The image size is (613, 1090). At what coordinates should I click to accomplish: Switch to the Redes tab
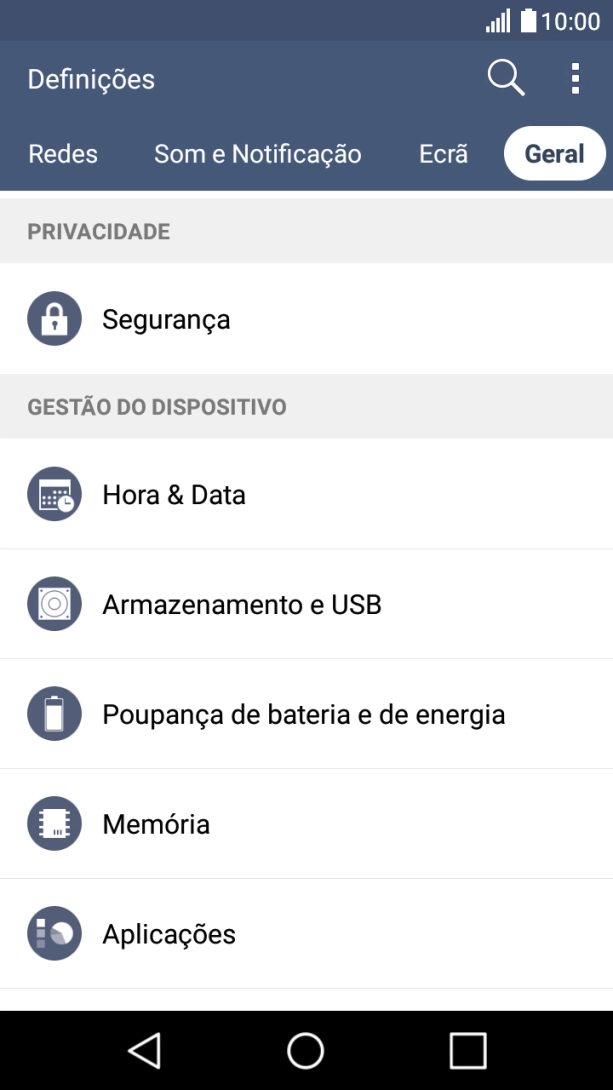coord(62,153)
